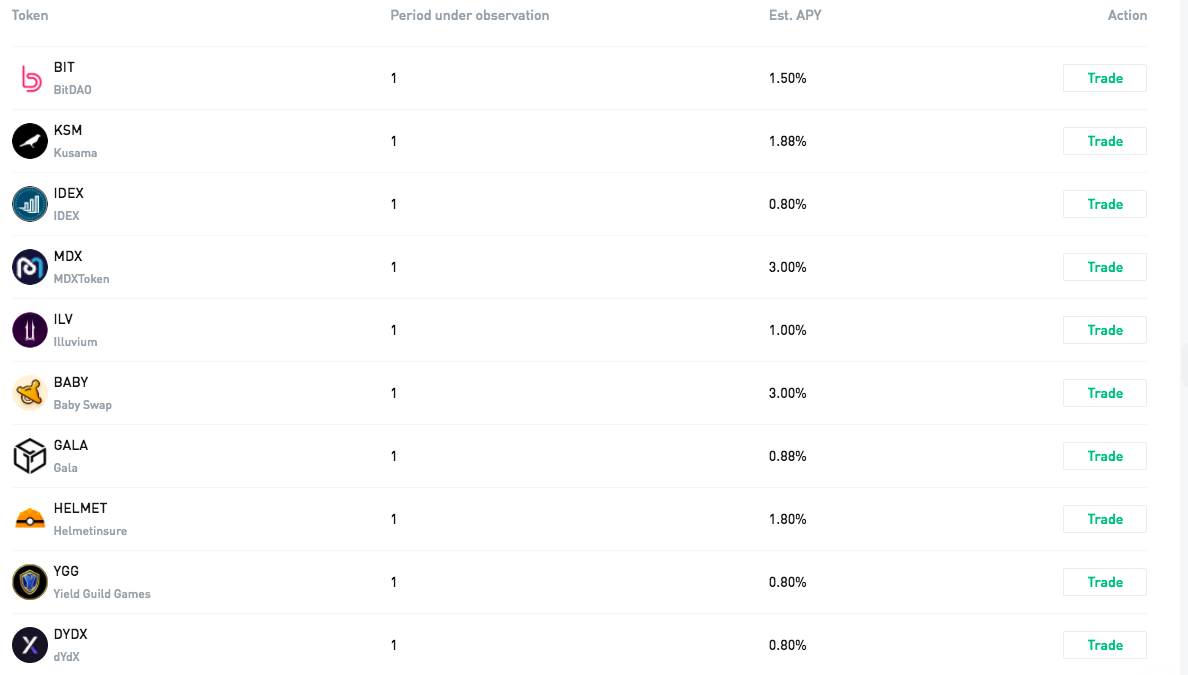Select Trade in the HELMET row
Screen dimensions: 1188x675
pyautogui.click(x=1105, y=519)
